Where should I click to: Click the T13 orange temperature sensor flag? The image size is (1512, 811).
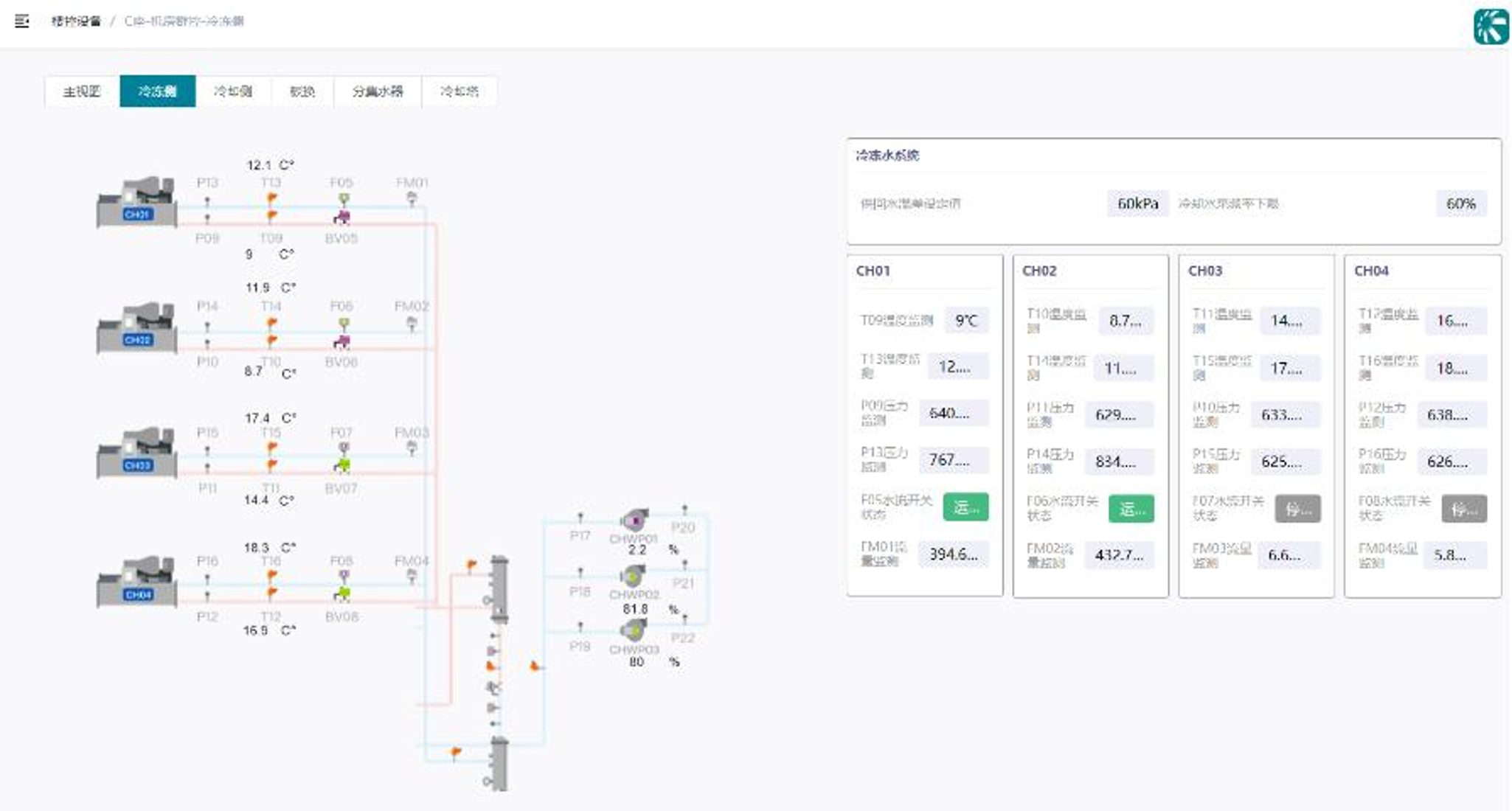pyautogui.click(x=271, y=198)
